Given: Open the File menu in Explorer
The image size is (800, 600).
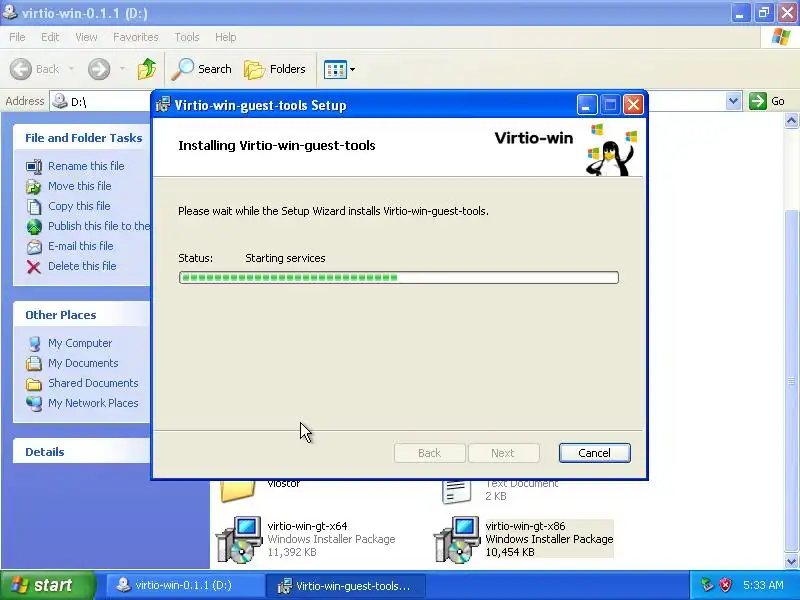Looking at the screenshot, I should pyautogui.click(x=17, y=37).
